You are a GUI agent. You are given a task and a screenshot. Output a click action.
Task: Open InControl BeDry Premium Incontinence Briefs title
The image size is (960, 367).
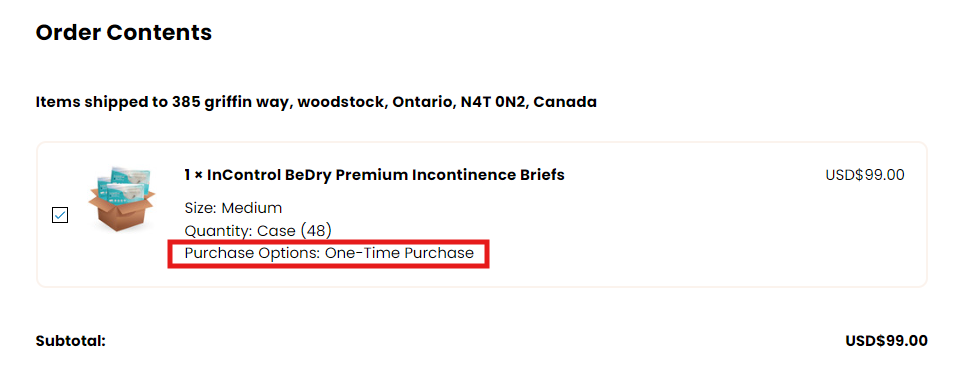pyautogui.click(x=386, y=175)
